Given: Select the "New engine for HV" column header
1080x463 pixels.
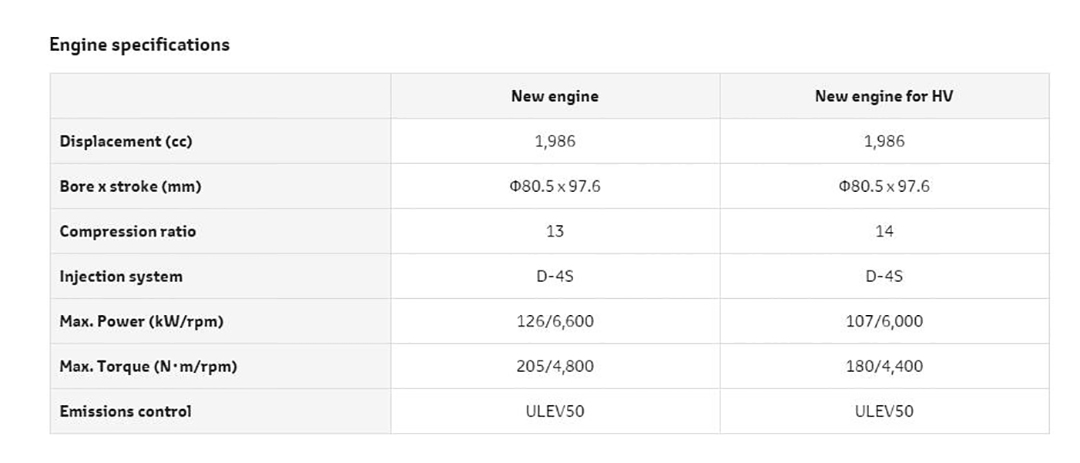Looking at the screenshot, I should [884, 97].
